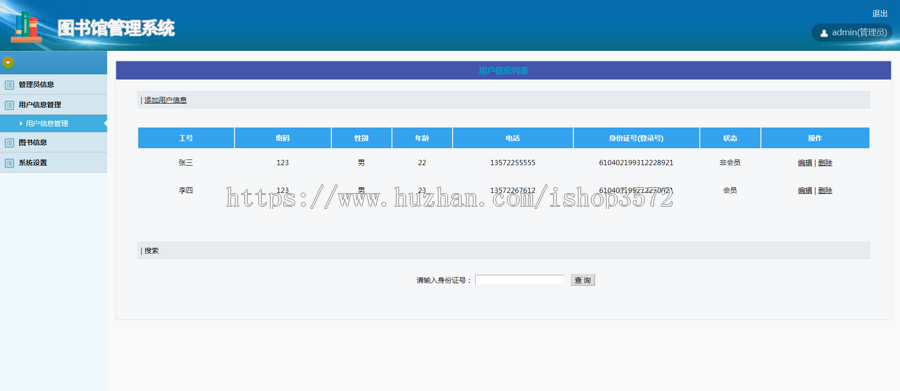Click the 图书信息 list icon
Image resolution: width=900 pixels, height=391 pixels.
[9, 142]
